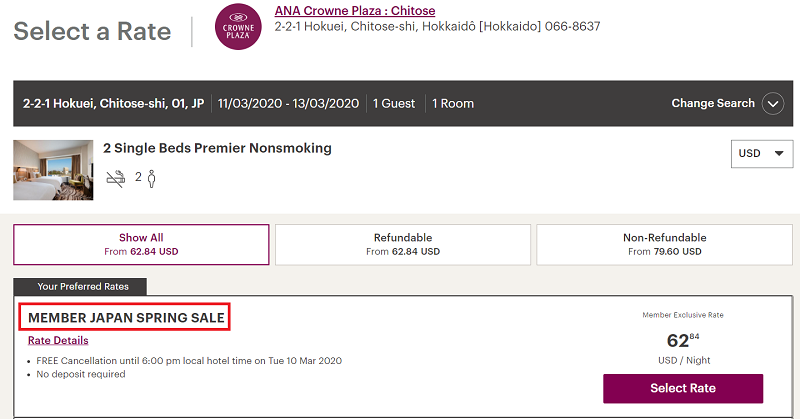This screenshot has height=419, width=800.
Task: Click the USD dropdown arrow
Action: point(779,154)
